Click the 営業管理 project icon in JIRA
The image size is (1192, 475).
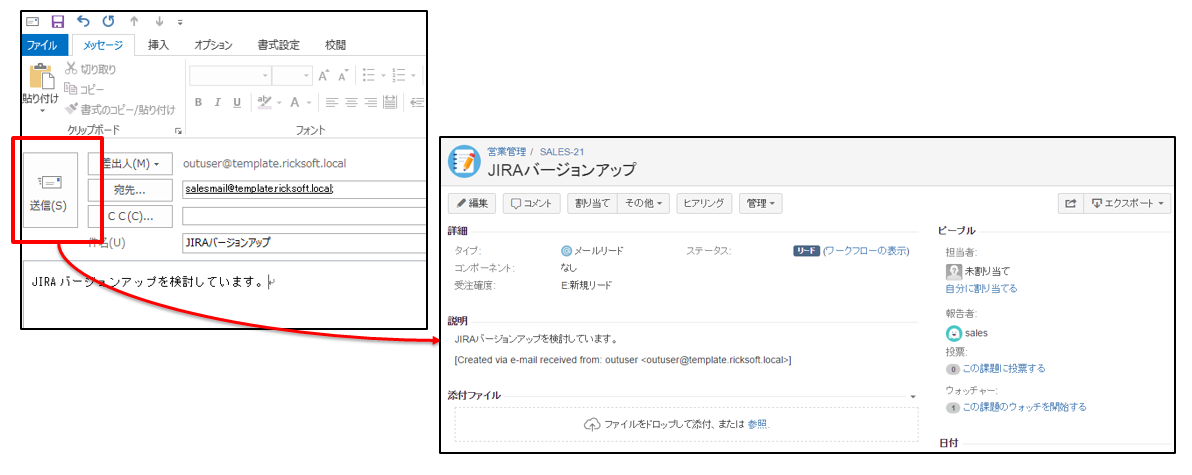point(464,162)
